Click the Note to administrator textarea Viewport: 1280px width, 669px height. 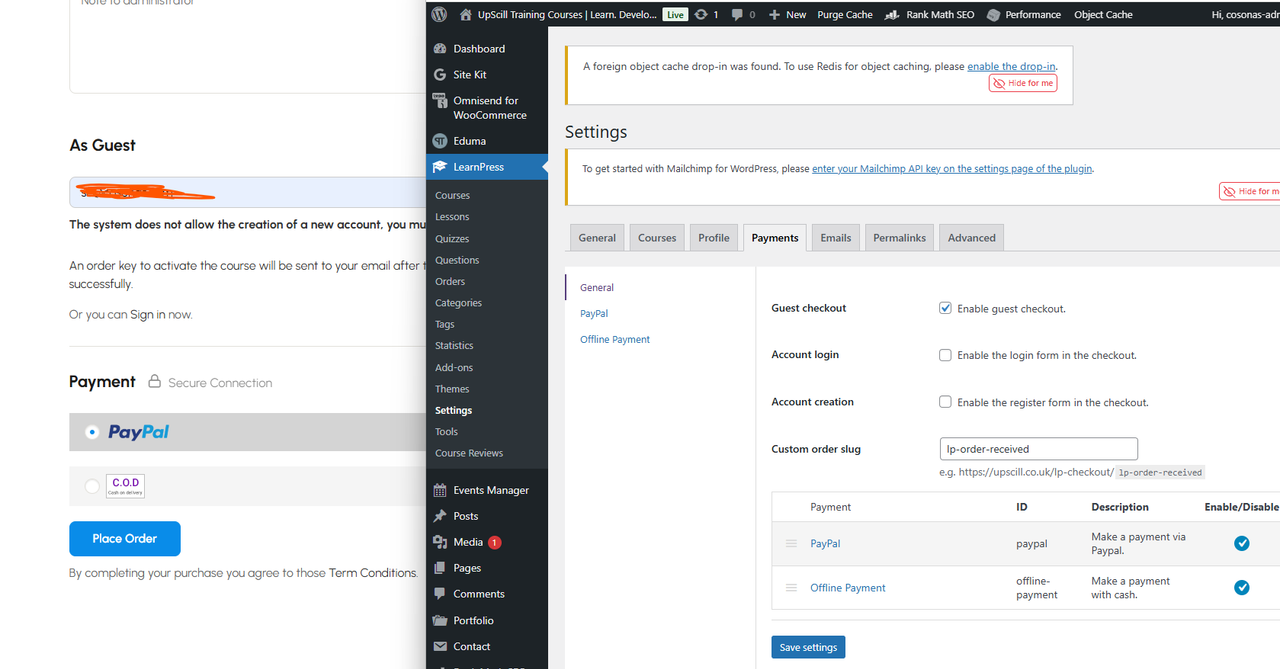click(248, 45)
